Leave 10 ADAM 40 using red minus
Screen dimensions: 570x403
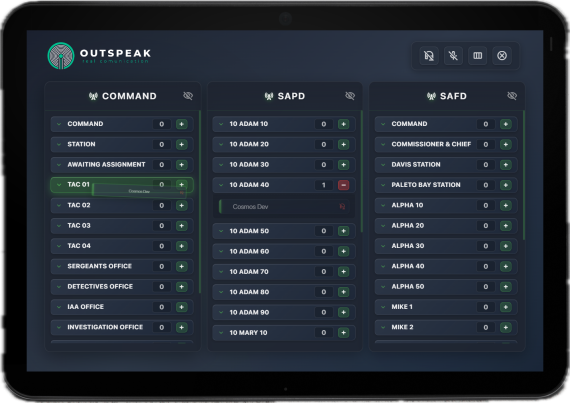point(344,185)
